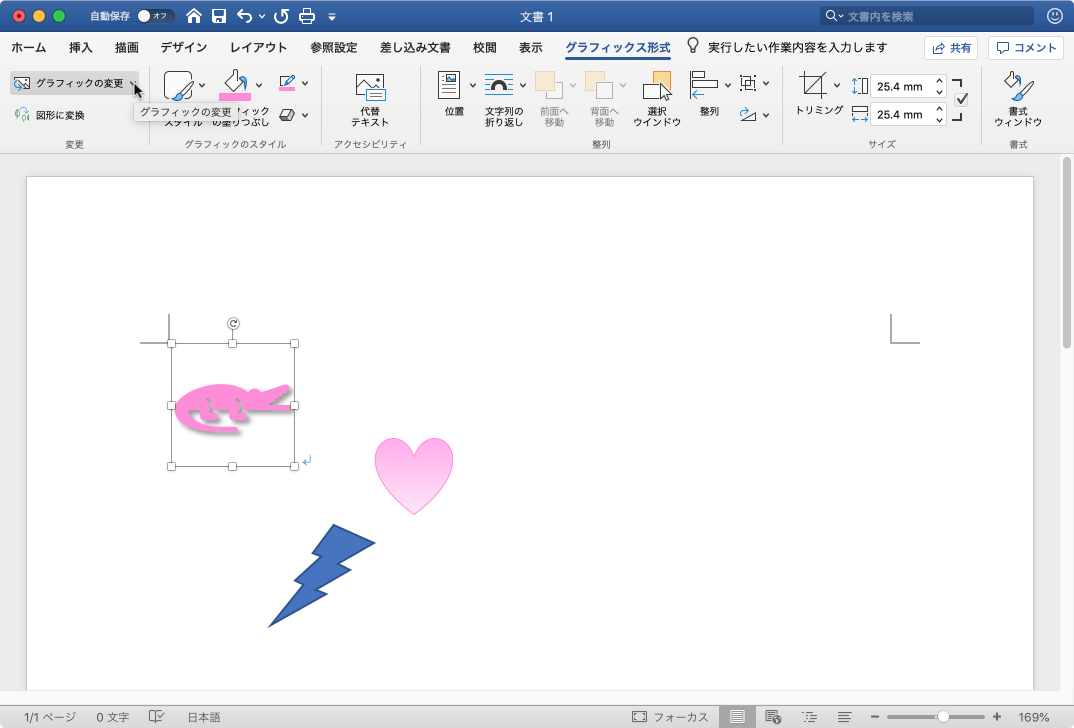Click the Search in Document field
The width and height of the screenshot is (1074, 728).
point(927,16)
